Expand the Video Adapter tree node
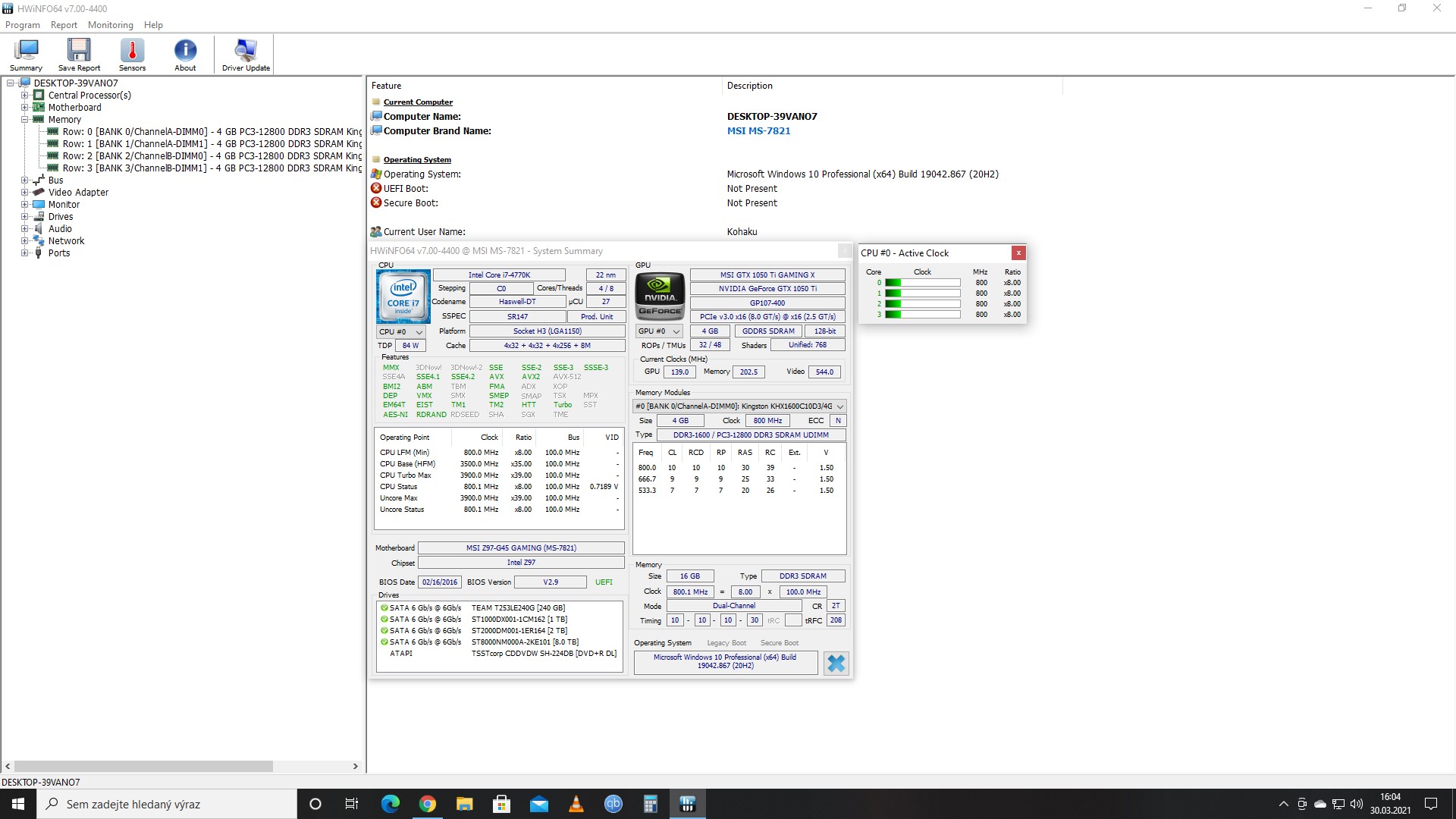 click(x=25, y=193)
